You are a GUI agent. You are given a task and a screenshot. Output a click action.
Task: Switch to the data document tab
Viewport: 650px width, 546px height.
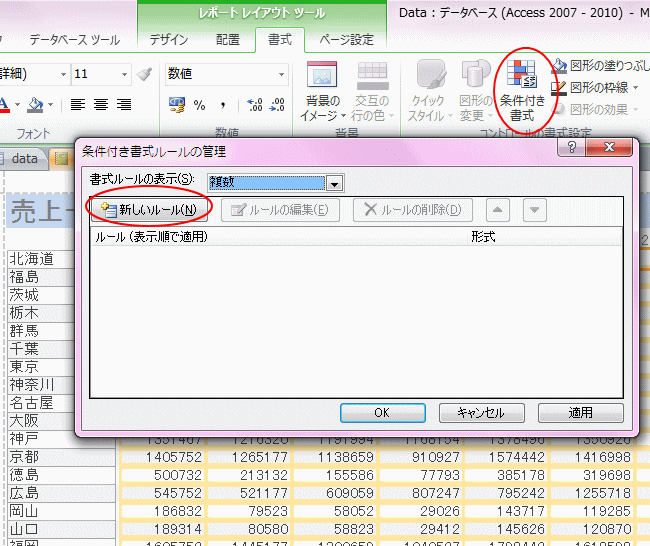[x=22, y=158]
